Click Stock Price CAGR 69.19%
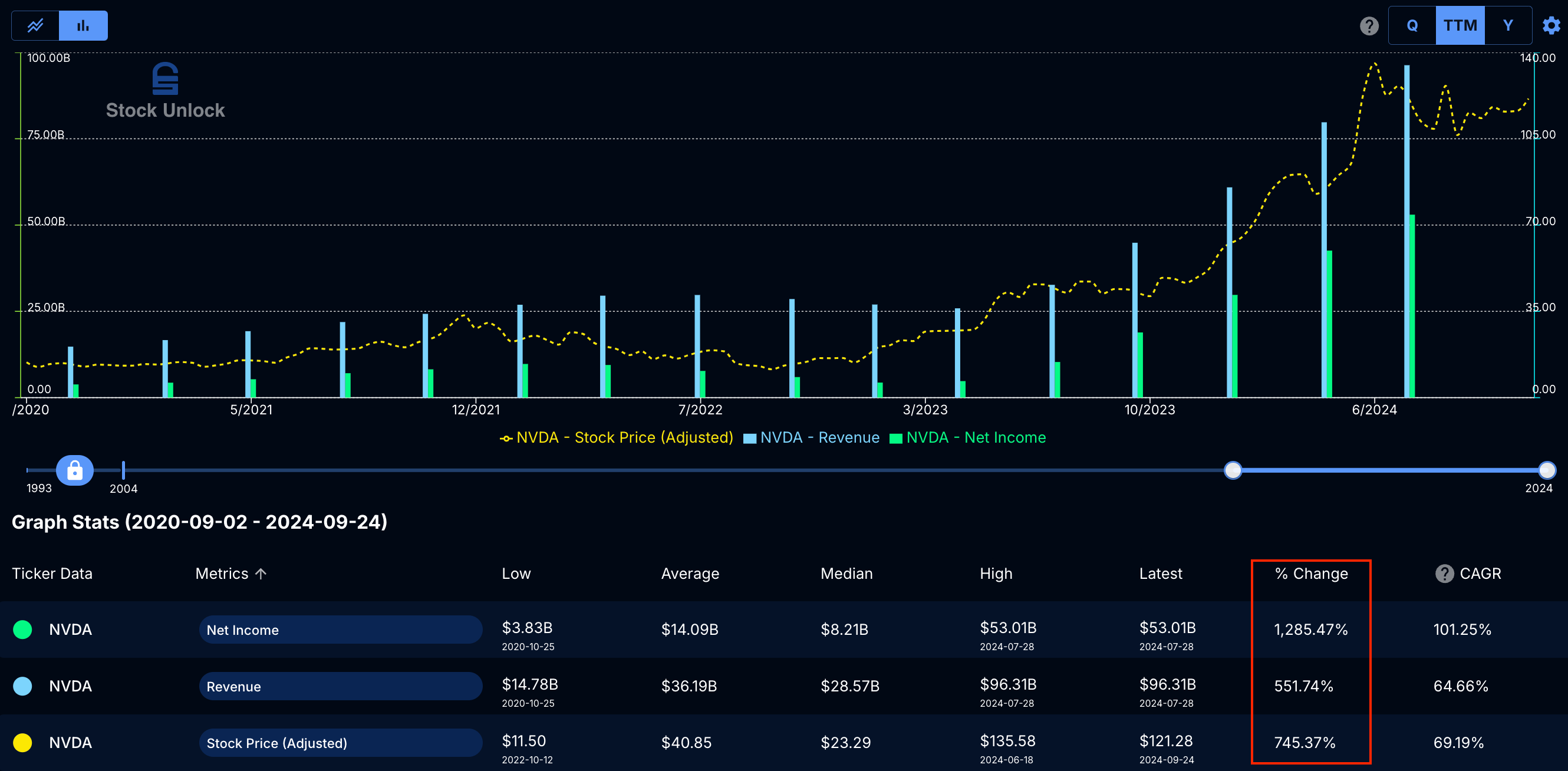 (1458, 742)
